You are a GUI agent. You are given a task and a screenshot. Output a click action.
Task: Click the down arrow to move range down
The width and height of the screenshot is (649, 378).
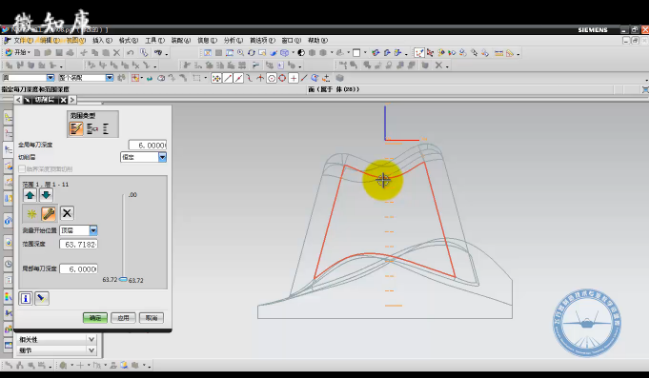[46, 195]
